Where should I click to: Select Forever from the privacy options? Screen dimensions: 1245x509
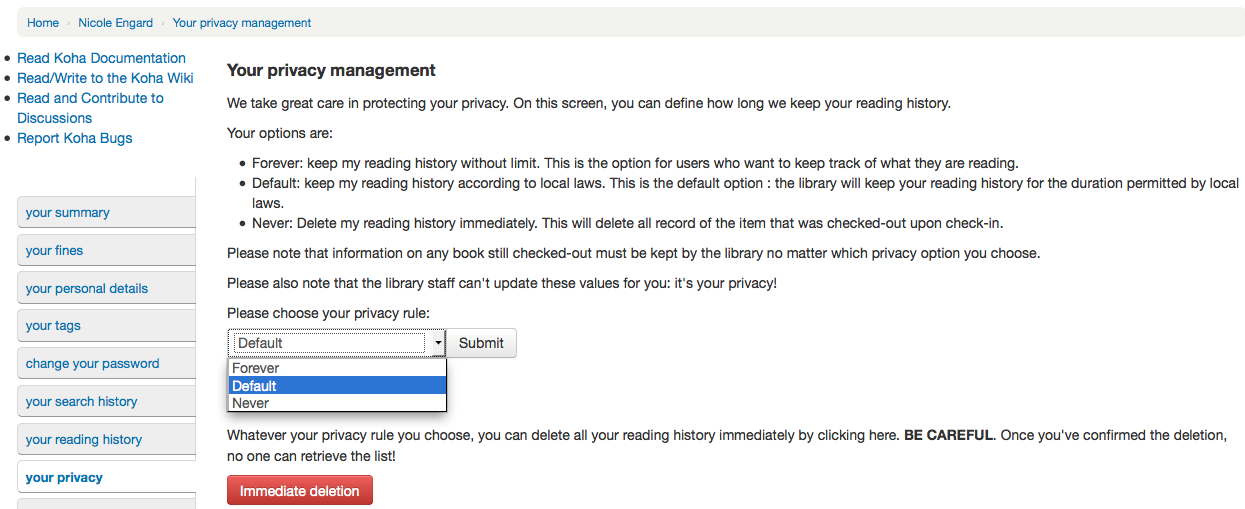pyautogui.click(x=256, y=368)
